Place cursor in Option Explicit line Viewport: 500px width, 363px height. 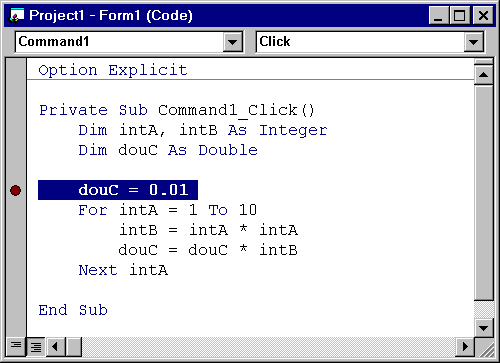(x=113, y=70)
